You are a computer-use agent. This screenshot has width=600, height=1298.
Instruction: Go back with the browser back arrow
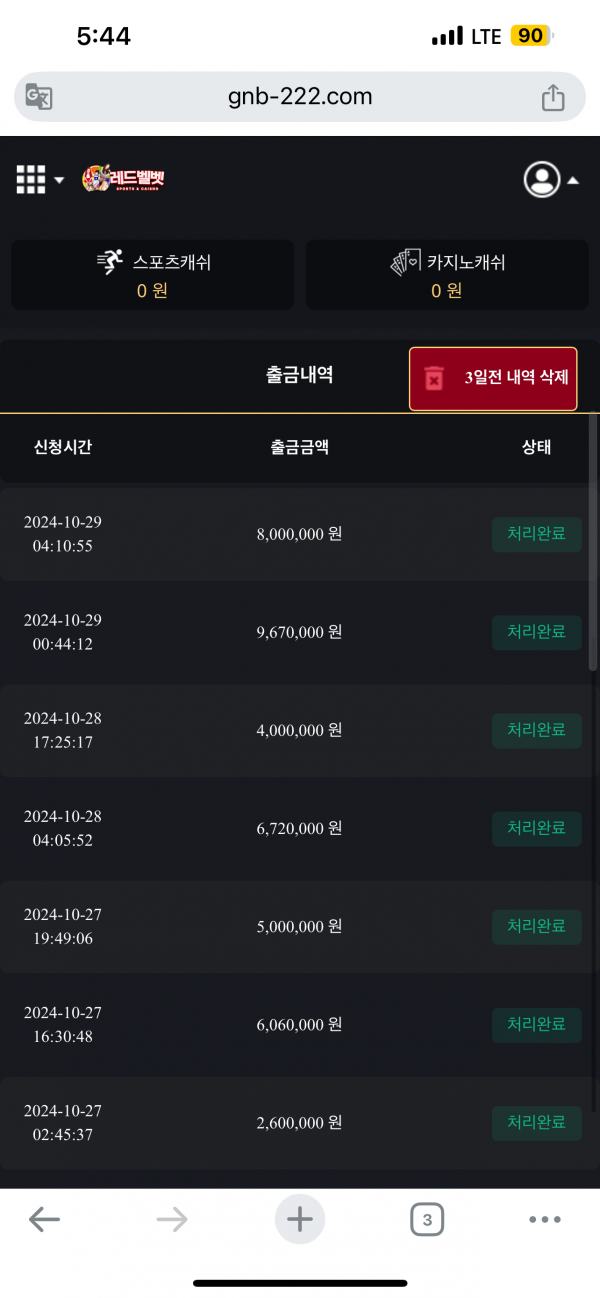44,1219
